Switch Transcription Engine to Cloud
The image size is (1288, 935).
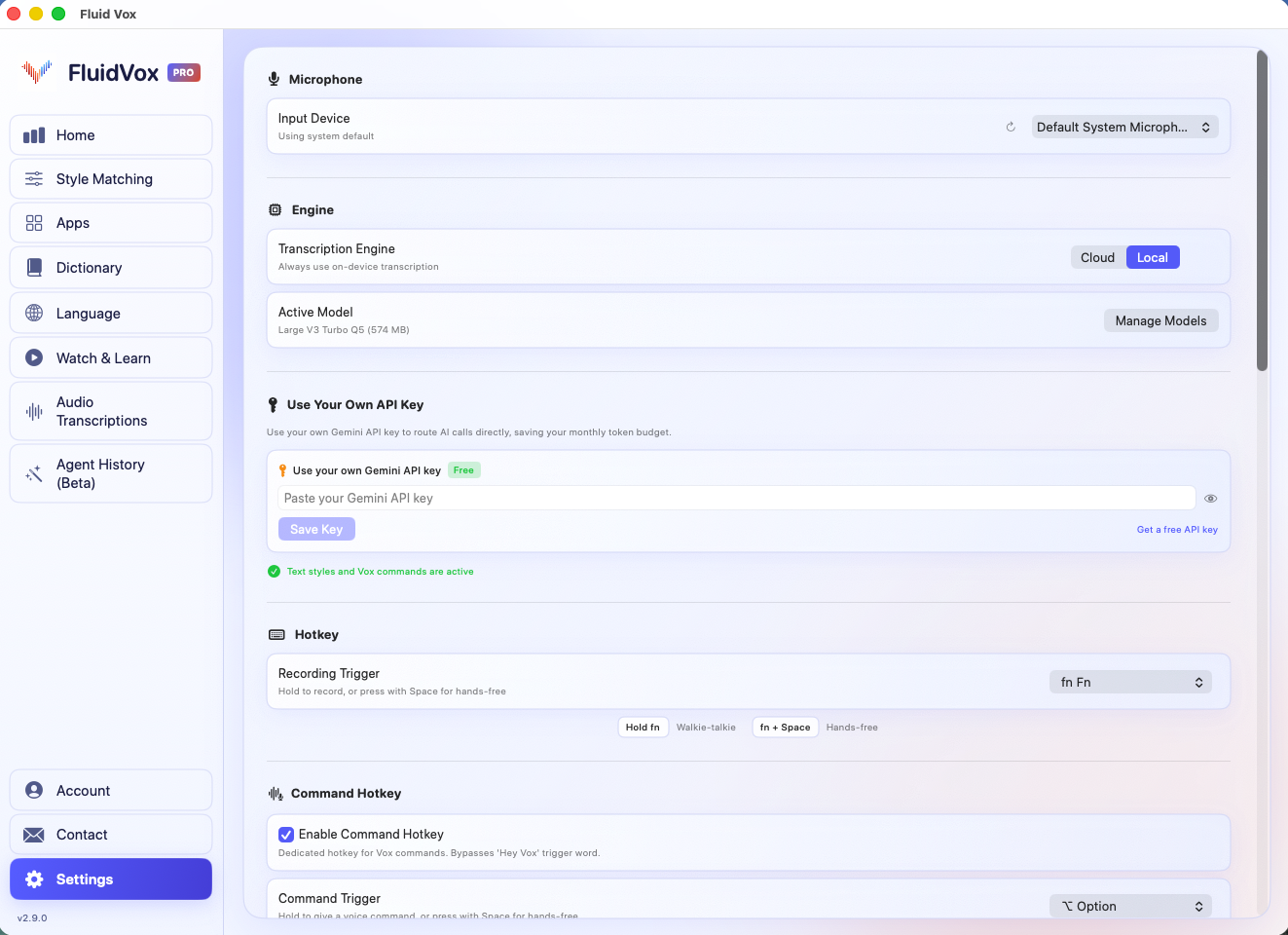[x=1097, y=257]
